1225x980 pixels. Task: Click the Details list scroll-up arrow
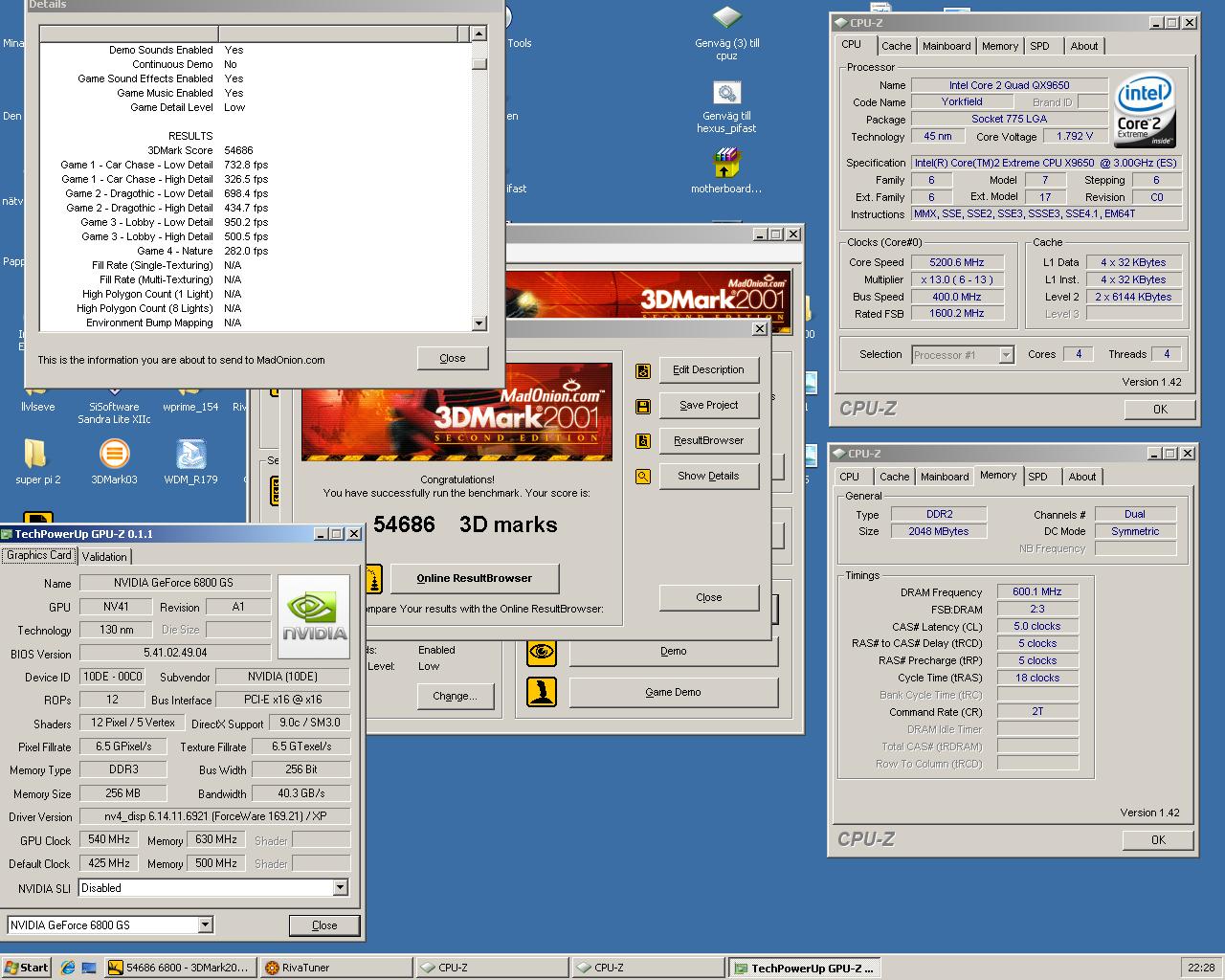coord(479,34)
